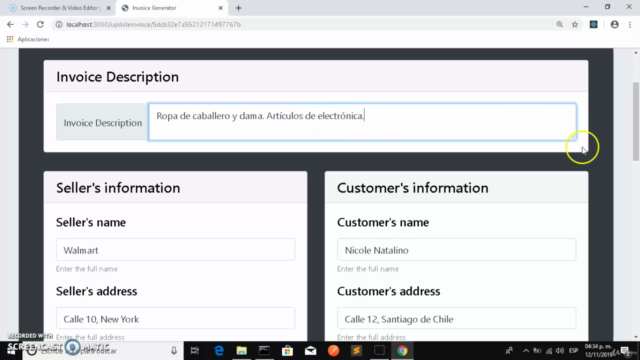Screen dimensions: 640x360
Task: Open the site information icon in the address bar
Action: (x=59, y=24)
